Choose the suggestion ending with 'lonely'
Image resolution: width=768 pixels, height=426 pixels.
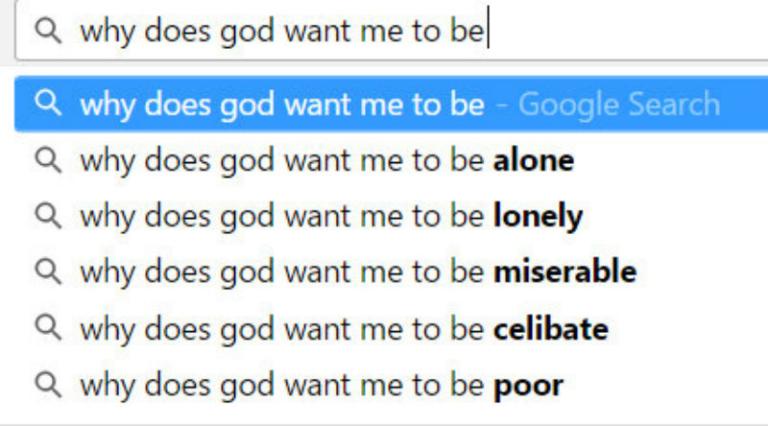(x=391, y=216)
